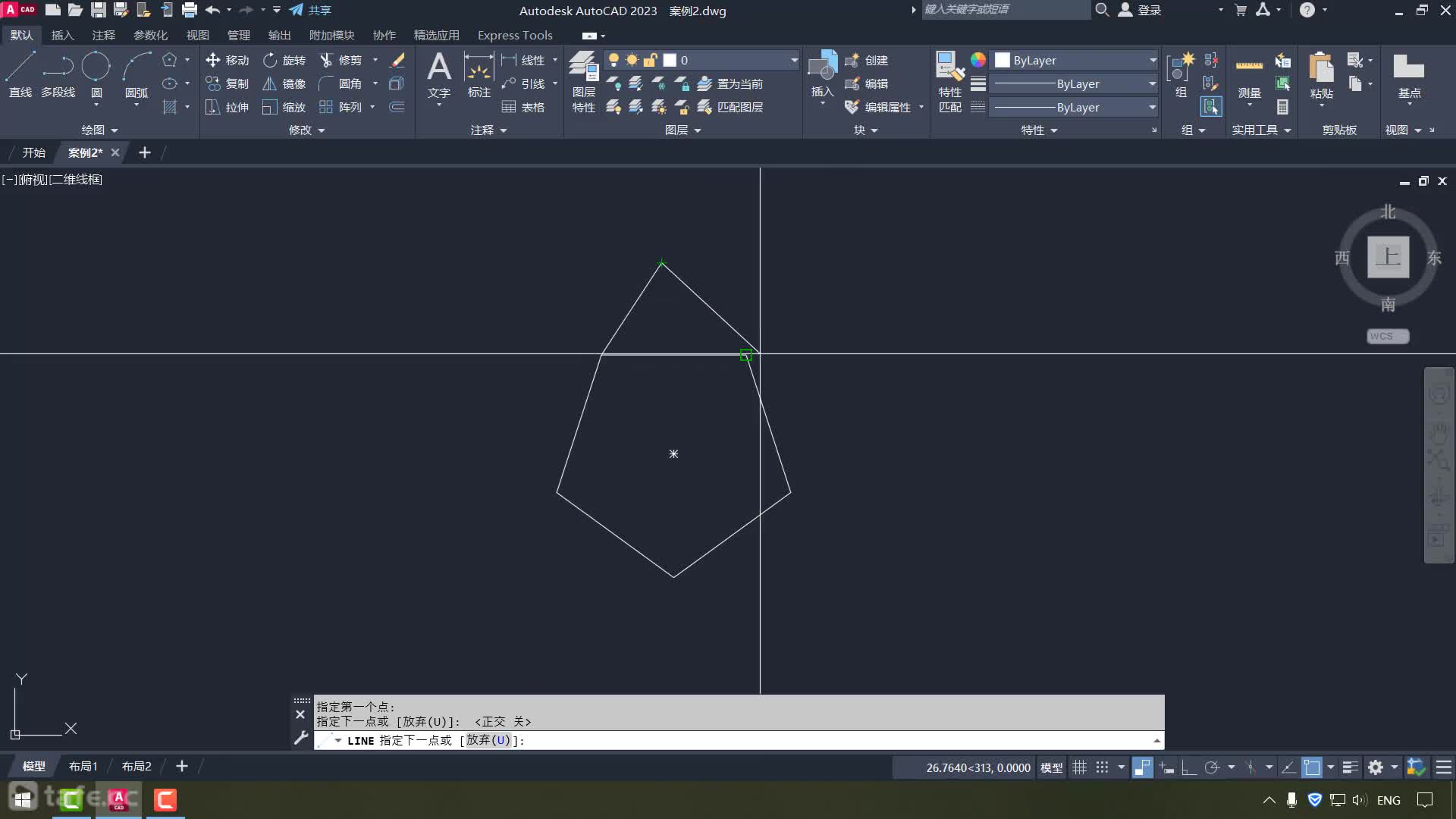This screenshot has height=819, width=1456.
Task: Click the 缩放 (Scale) tool
Action: [284, 107]
